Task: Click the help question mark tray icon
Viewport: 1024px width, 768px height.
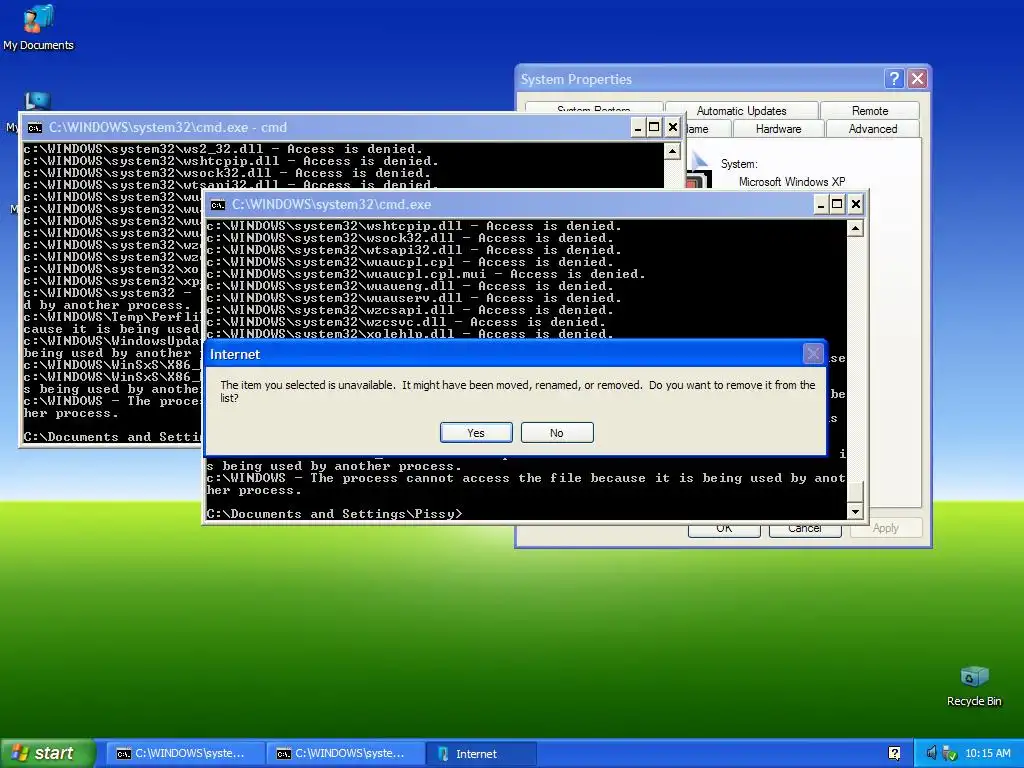Action: point(894,753)
